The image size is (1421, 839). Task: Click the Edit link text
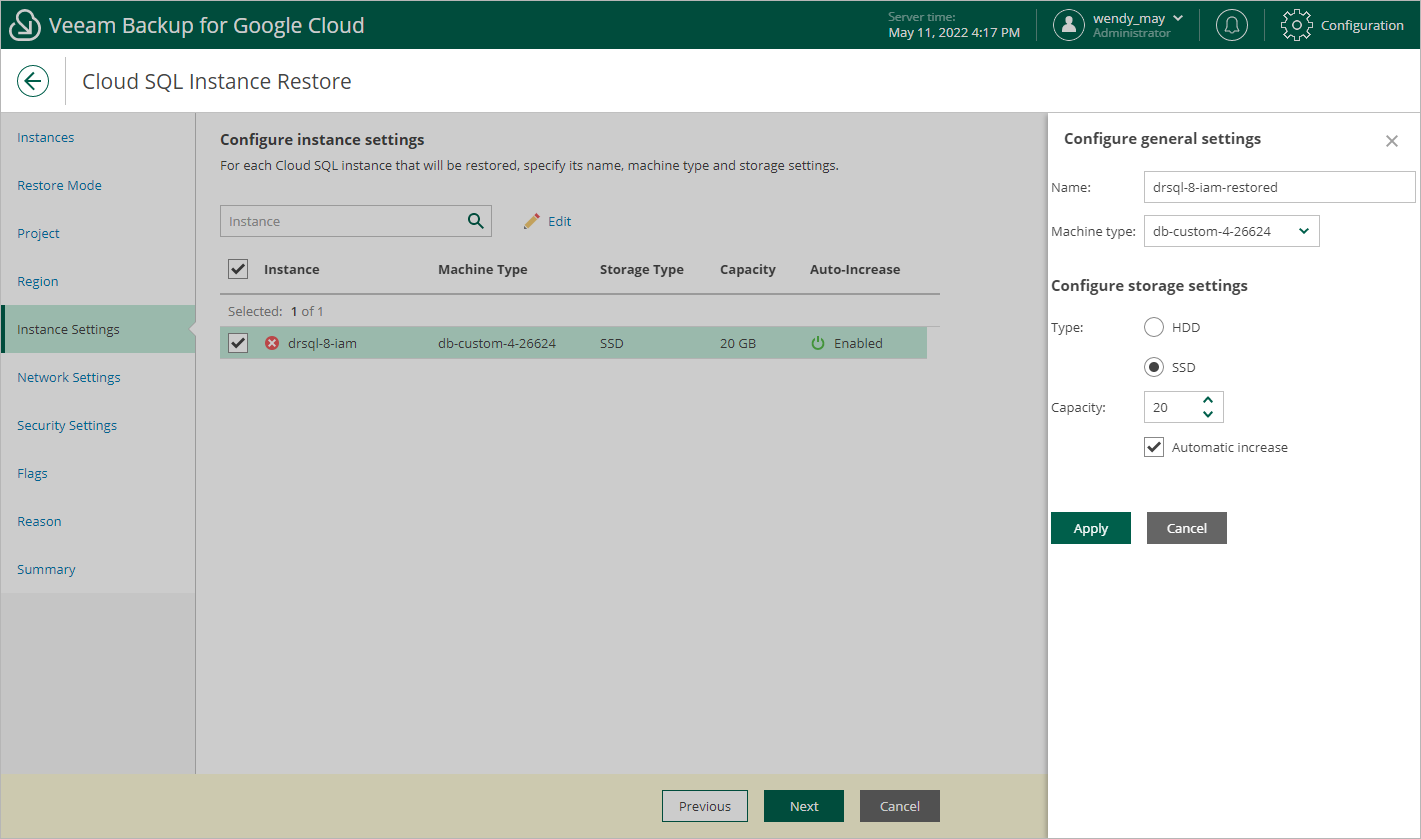560,221
